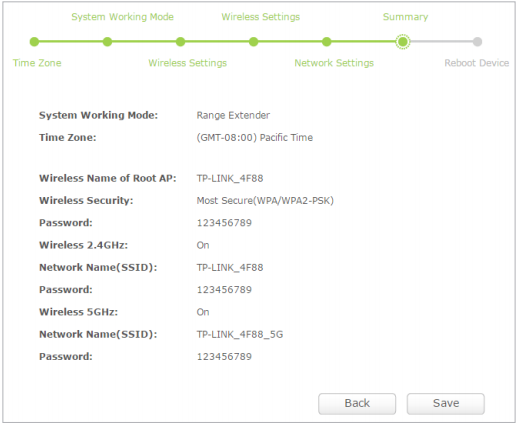The width and height of the screenshot is (518, 426).
Task: Click the Root AP name TP-LINK_4F88
Action: coord(230,178)
